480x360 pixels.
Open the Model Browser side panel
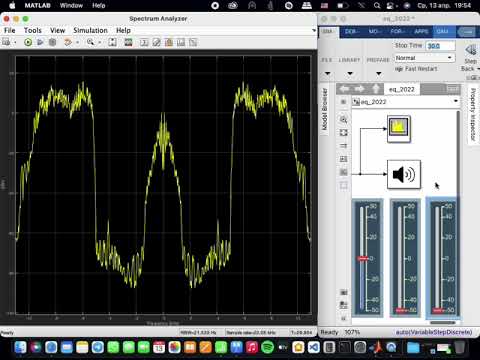click(324, 109)
